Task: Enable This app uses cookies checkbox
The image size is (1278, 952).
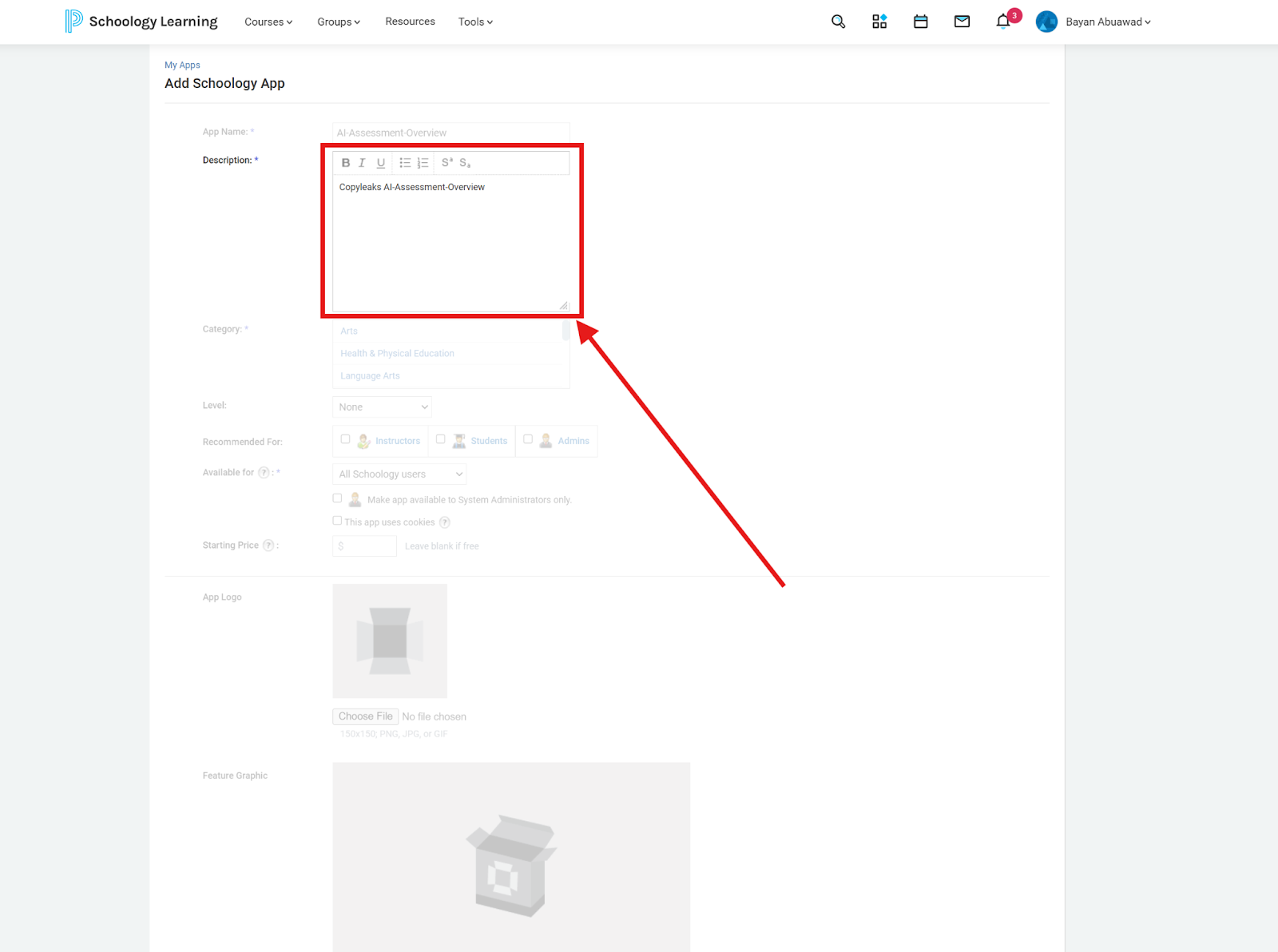Action: [x=337, y=521]
